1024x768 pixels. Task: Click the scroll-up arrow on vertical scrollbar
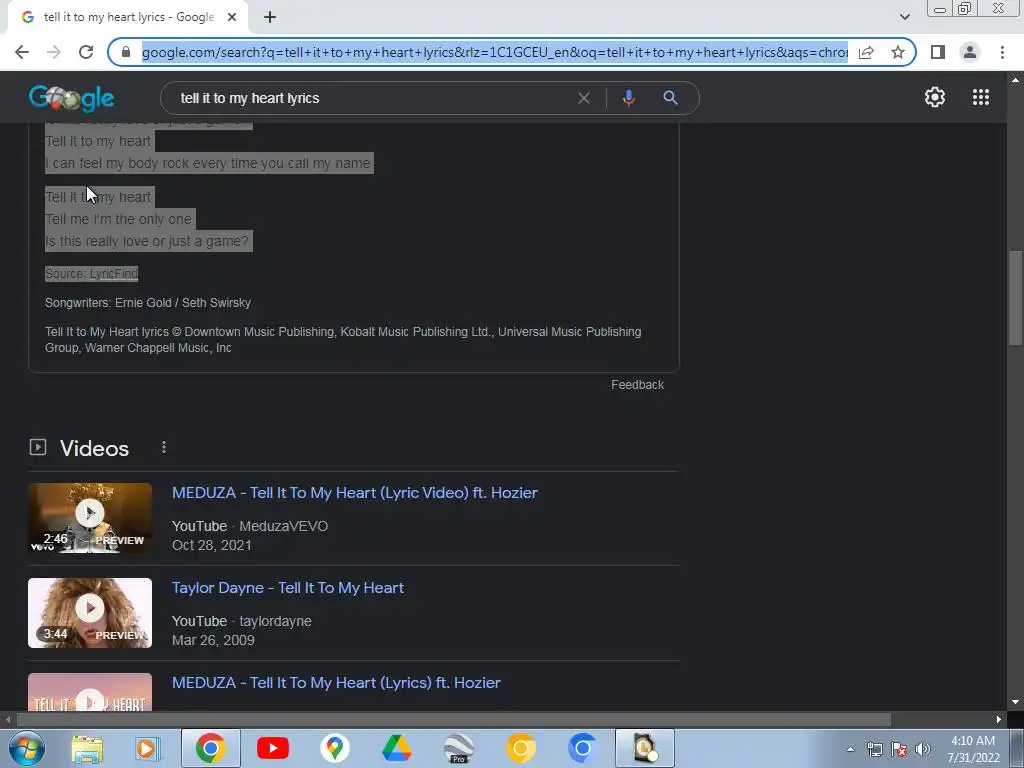pyautogui.click(x=1015, y=80)
